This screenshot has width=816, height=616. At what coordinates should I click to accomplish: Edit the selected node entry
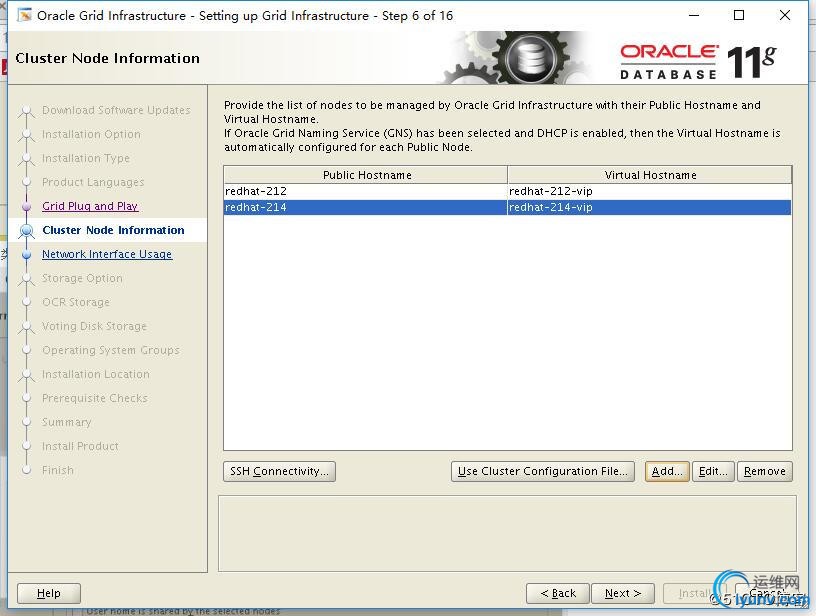click(713, 471)
